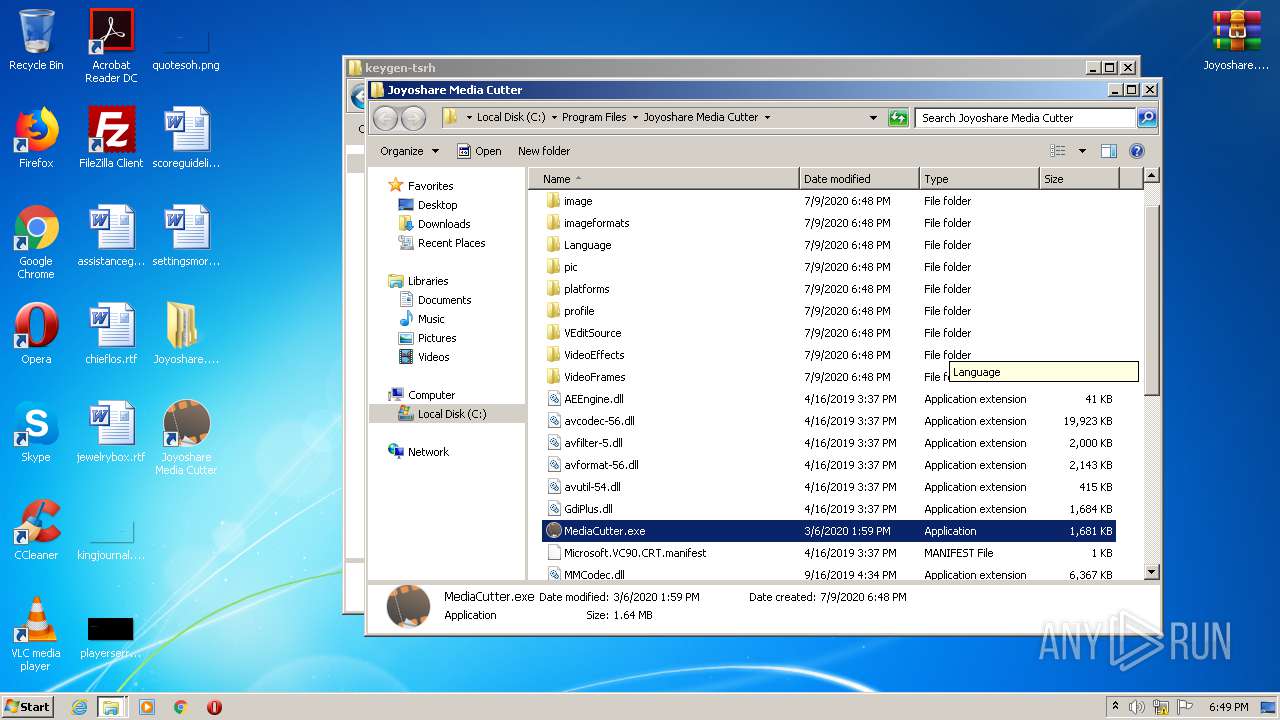Viewport: 1280px width, 720px height.
Task: Open Videos library in sidebar
Action: pyautogui.click(x=424, y=357)
